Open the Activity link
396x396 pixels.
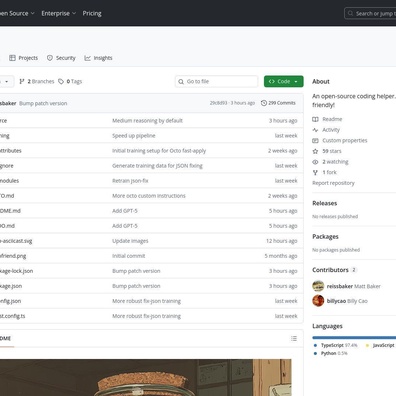[x=331, y=130]
